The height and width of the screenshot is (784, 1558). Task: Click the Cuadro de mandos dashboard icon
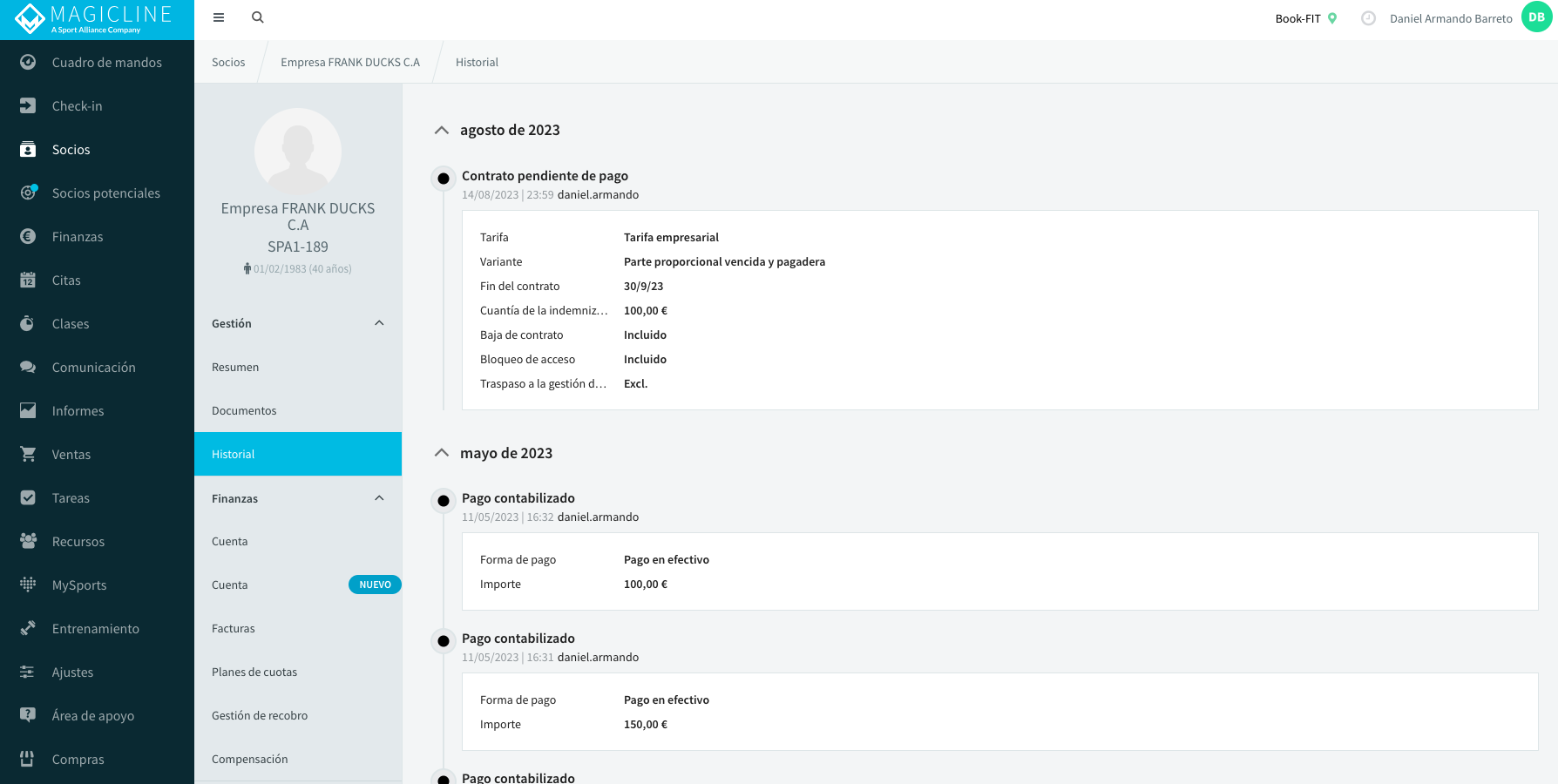tap(28, 62)
